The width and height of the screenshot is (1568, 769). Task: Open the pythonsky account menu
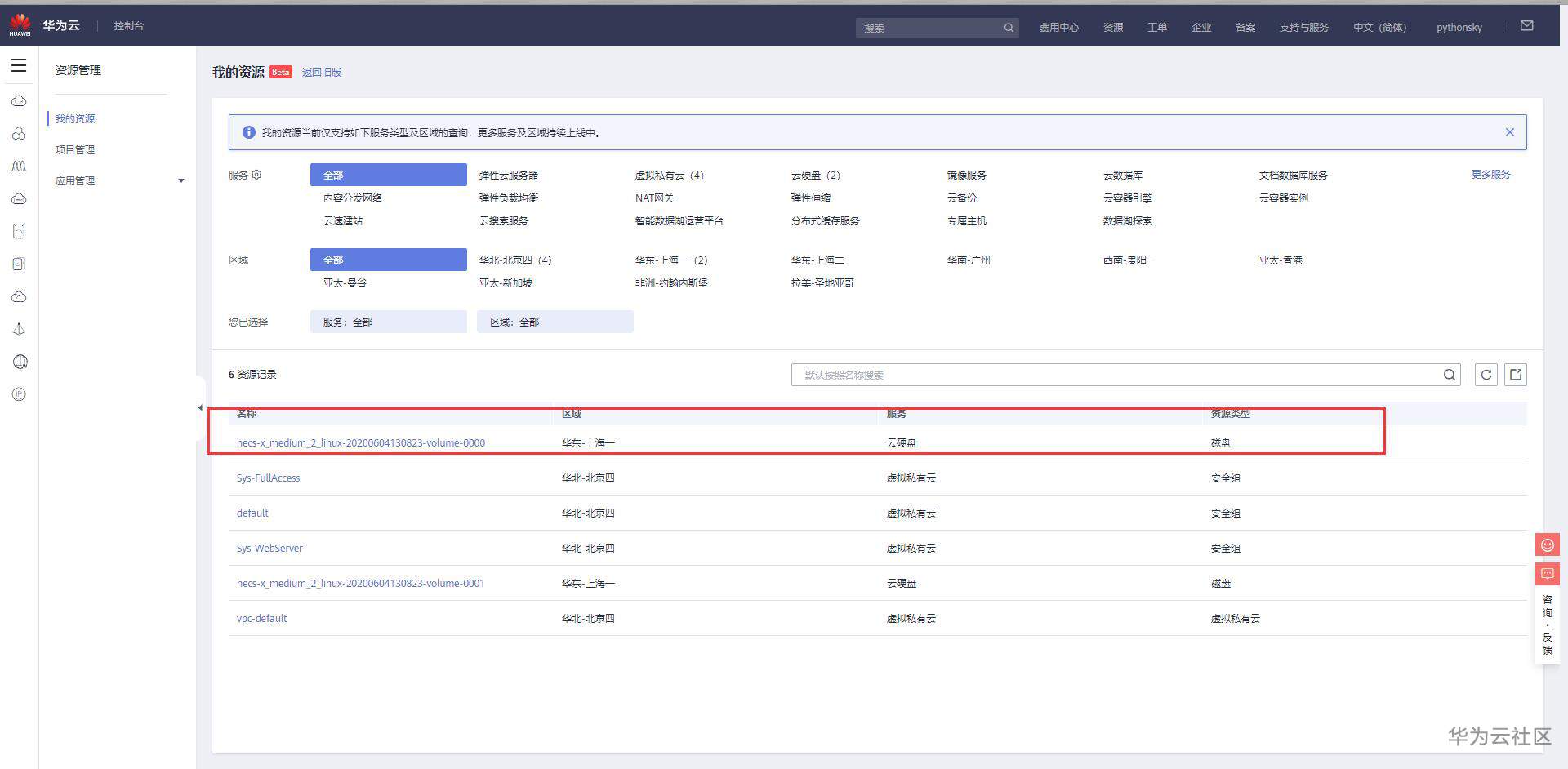coord(1459,28)
